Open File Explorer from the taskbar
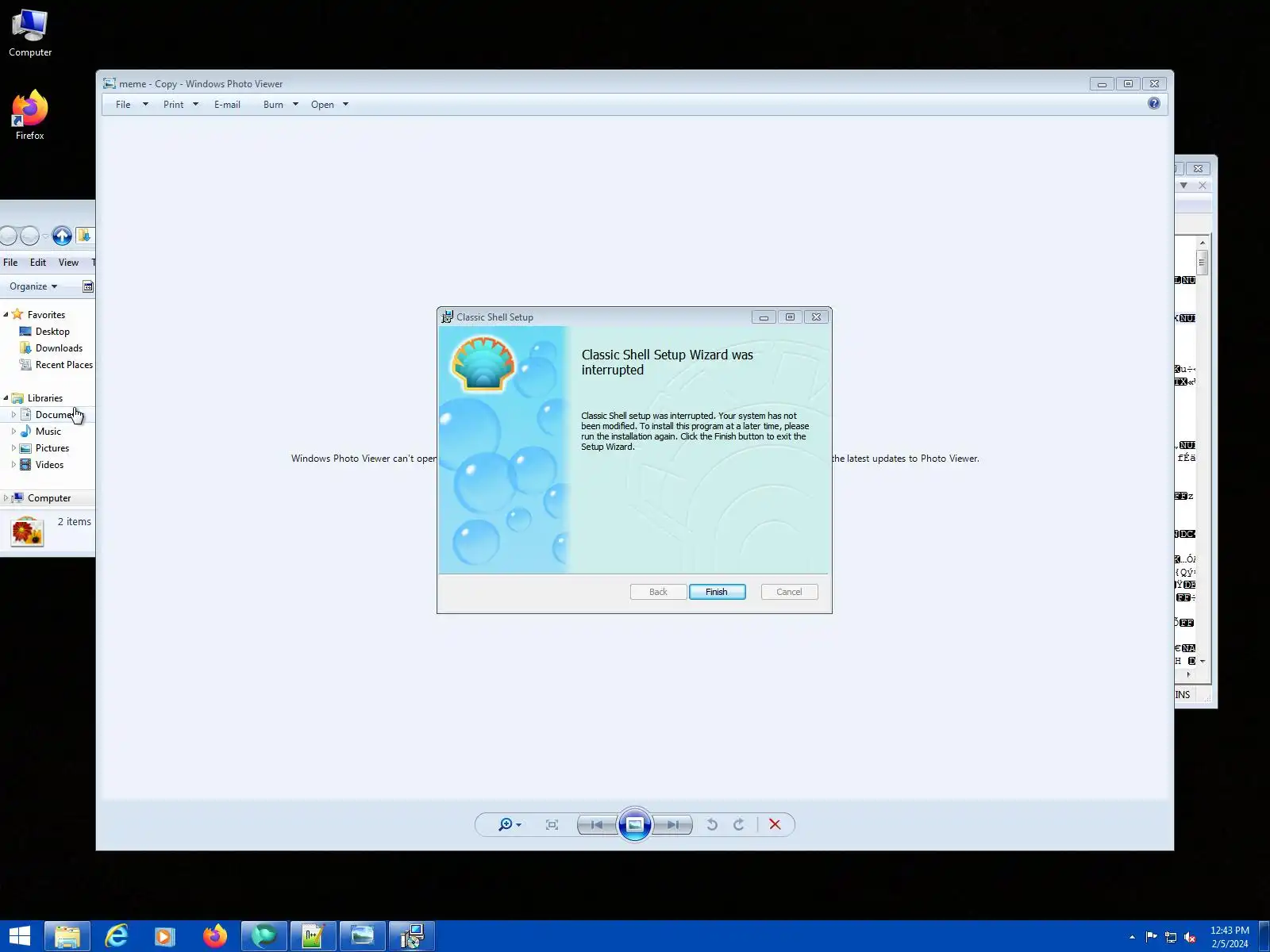 pos(67,936)
